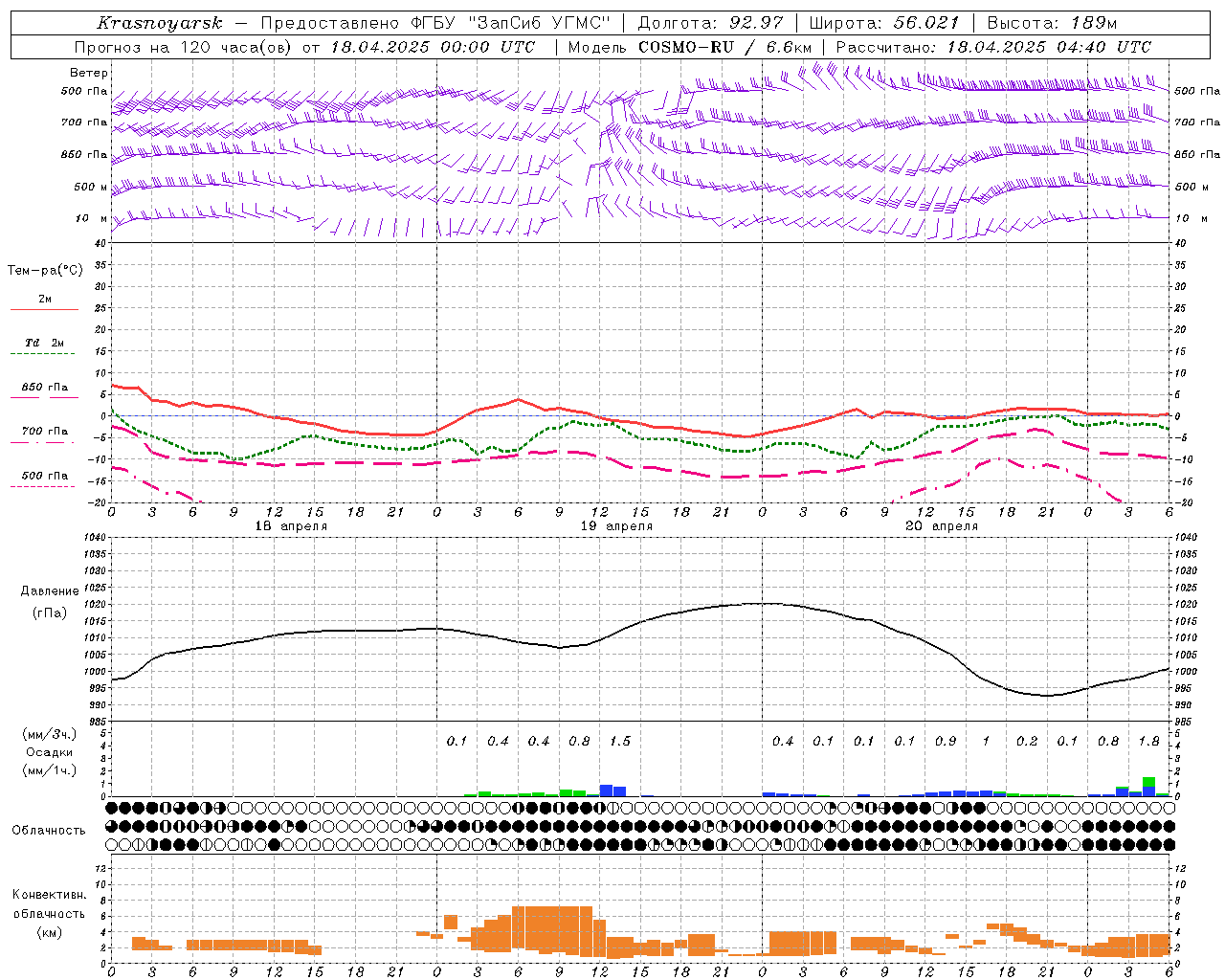Click the '1.8' precipitation amount value
Image resolution: width=1225 pixels, height=980 pixels.
coord(1148,742)
